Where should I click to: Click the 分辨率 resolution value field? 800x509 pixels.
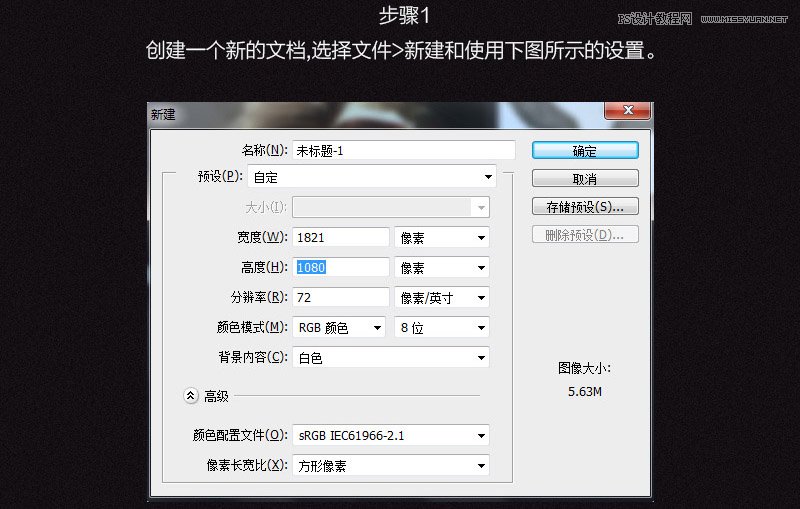[341, 298]
